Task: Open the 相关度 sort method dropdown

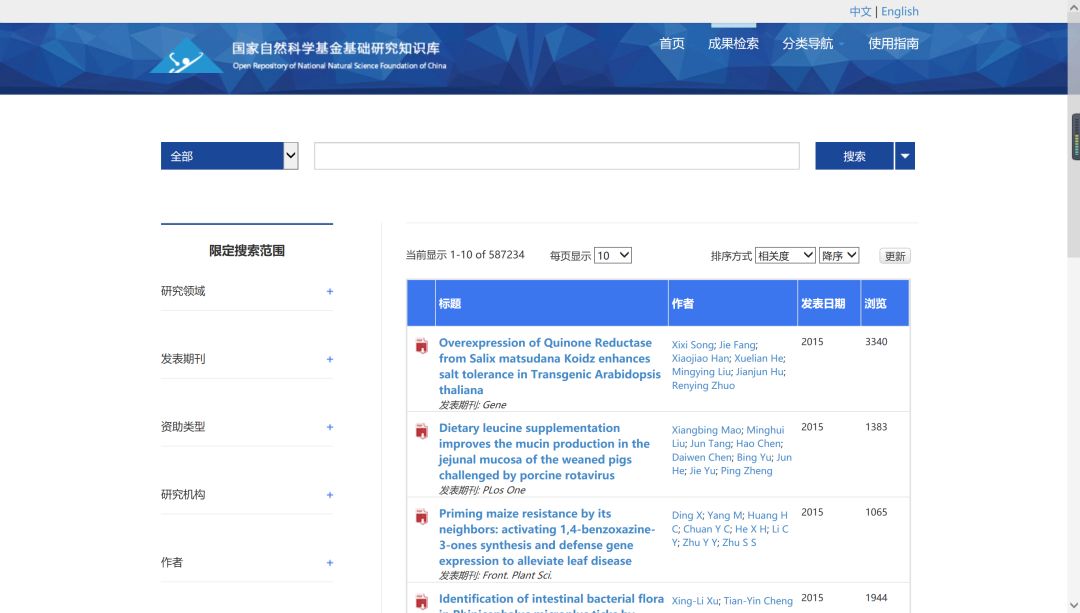Action: (785, 254)
